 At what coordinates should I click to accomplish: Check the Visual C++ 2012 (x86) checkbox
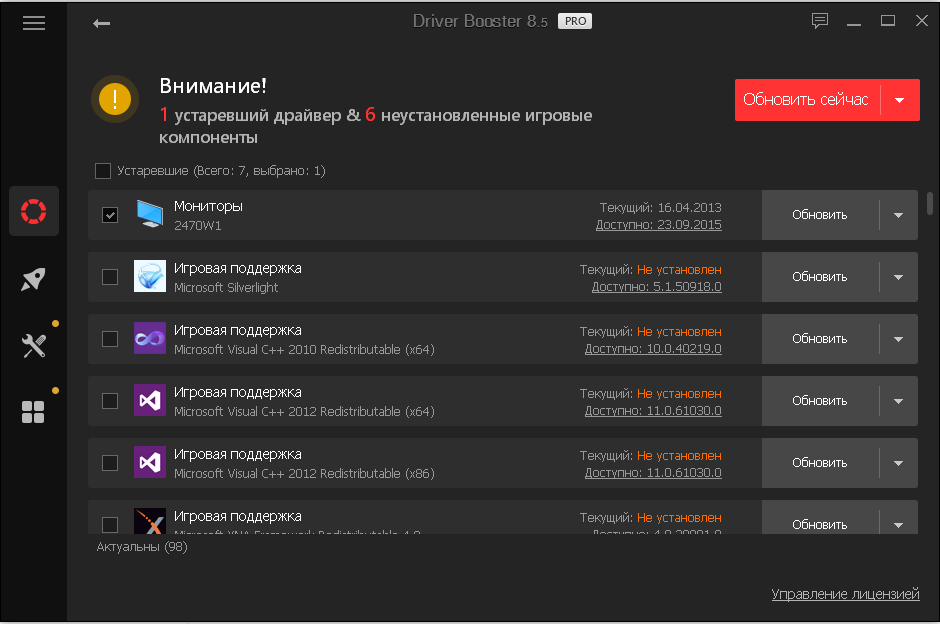point(110,463)
